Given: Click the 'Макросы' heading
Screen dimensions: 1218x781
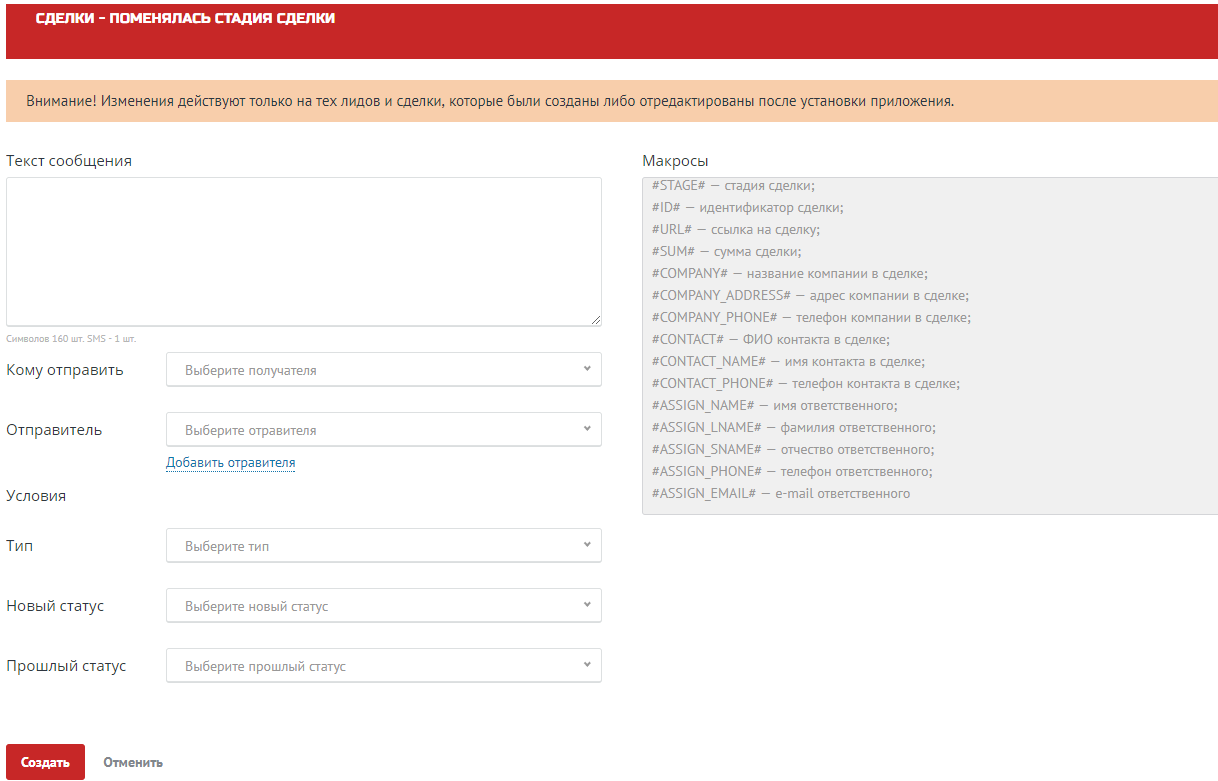Looking at the screenshot, I should click(x=675, y=160).
